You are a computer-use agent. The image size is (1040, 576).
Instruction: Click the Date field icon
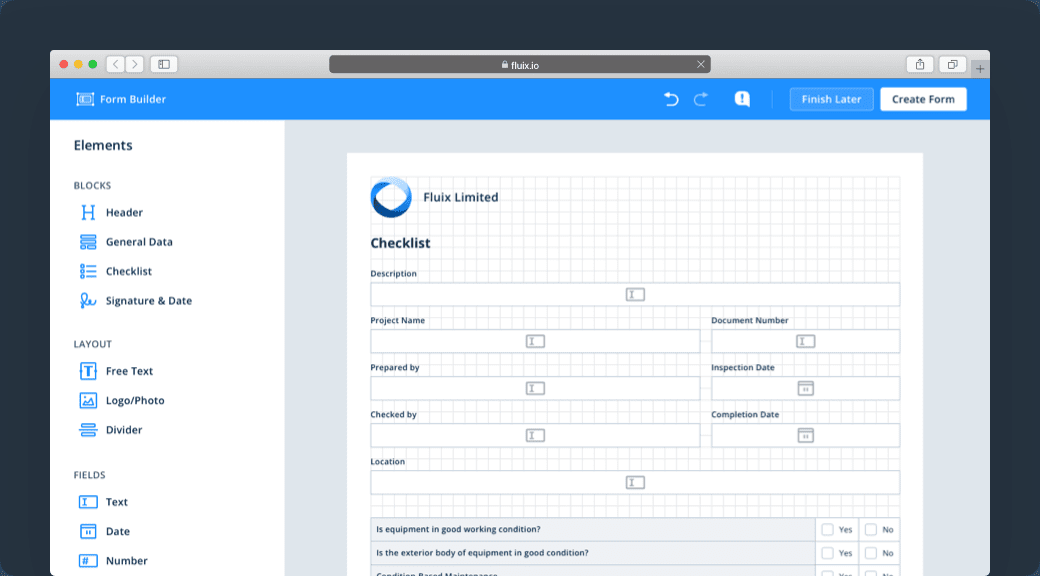coord(88,531)
